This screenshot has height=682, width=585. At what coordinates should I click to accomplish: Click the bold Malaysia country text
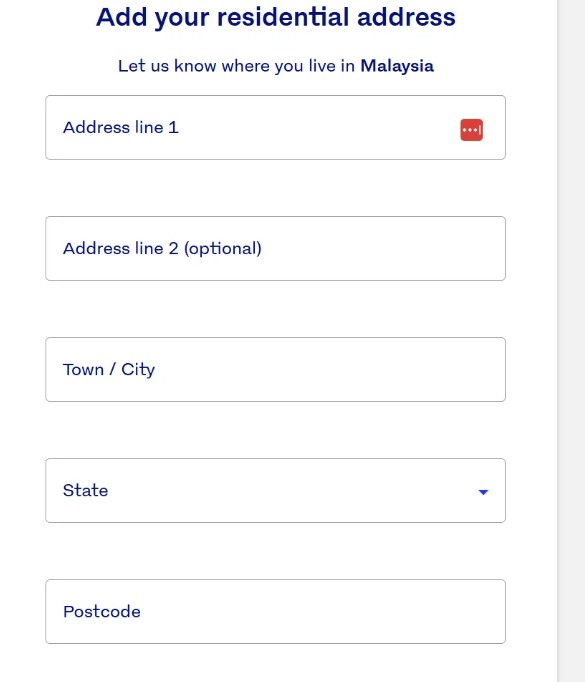pyautogui.click(x=397, y=66)
